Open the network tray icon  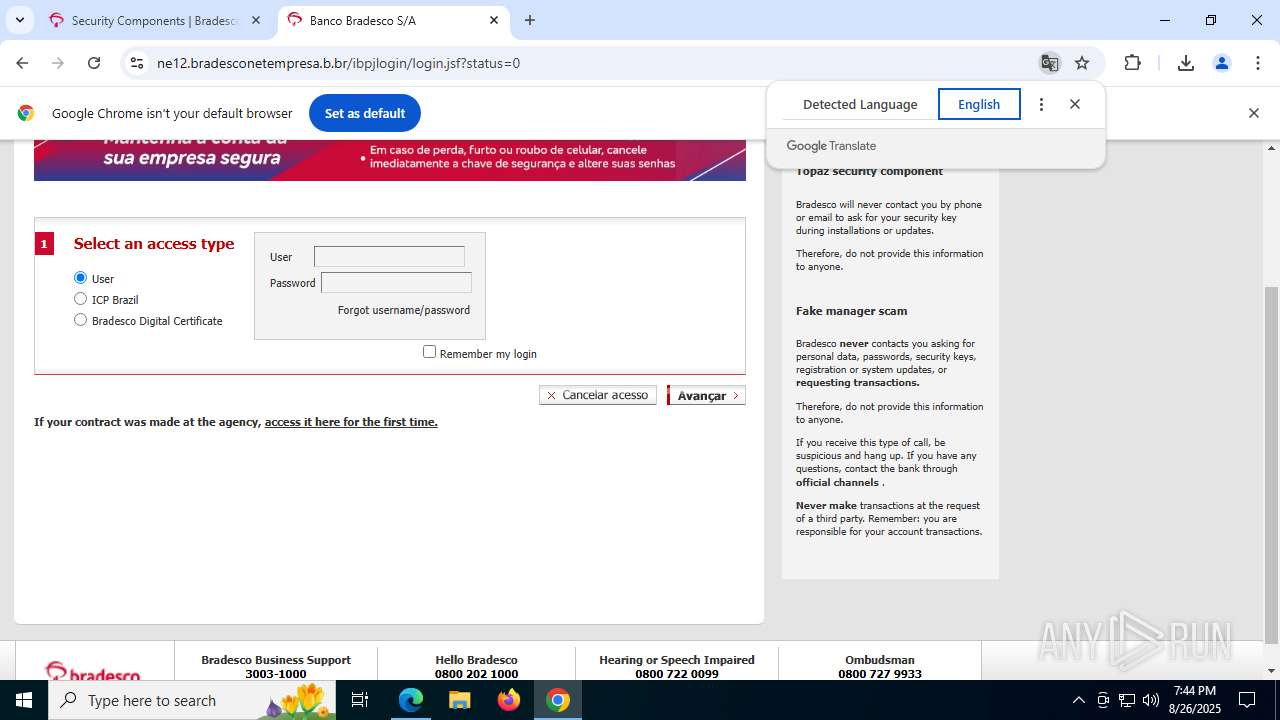pos(1127,700)
